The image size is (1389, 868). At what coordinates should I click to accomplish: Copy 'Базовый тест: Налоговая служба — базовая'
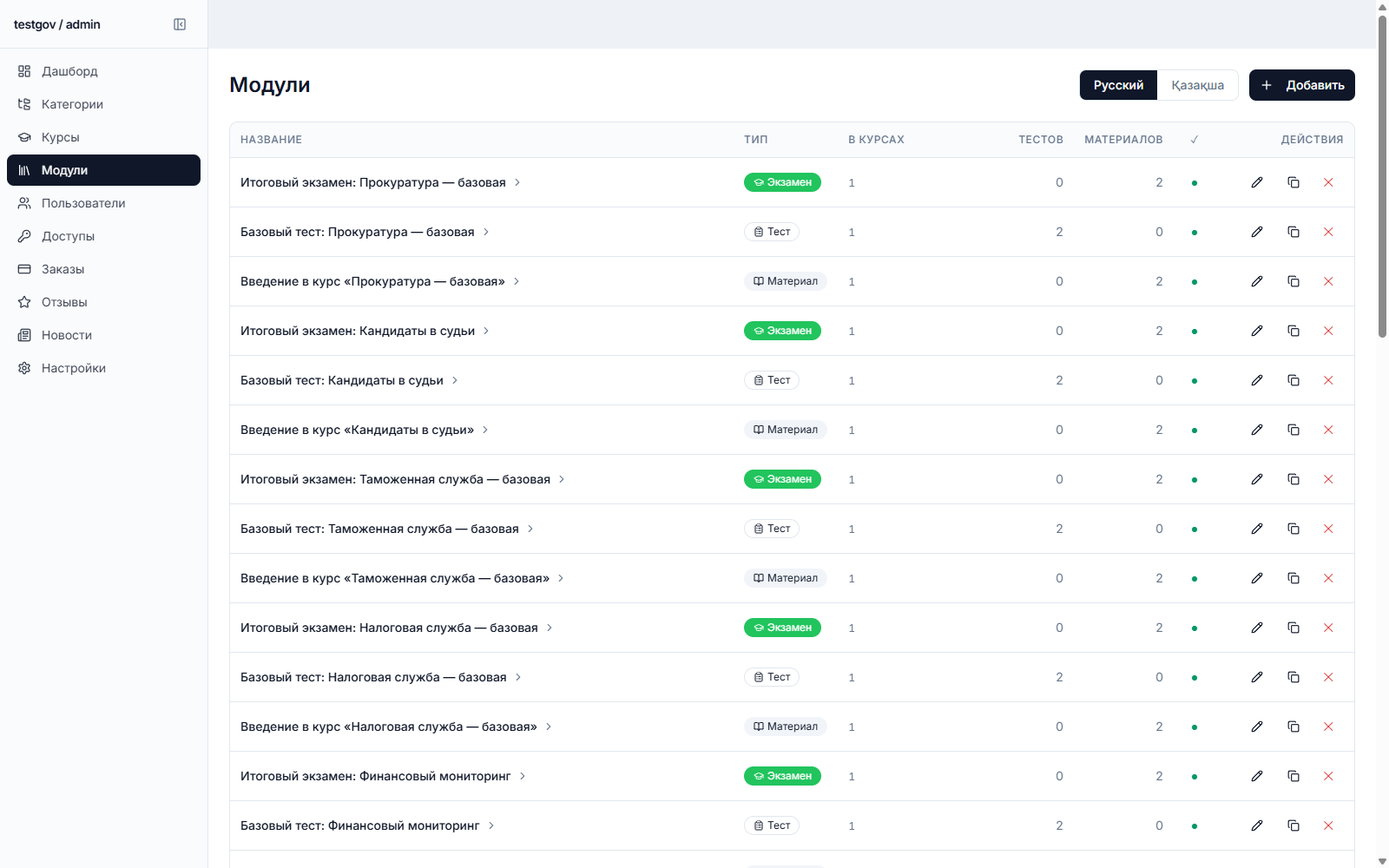coord(1294,677)
